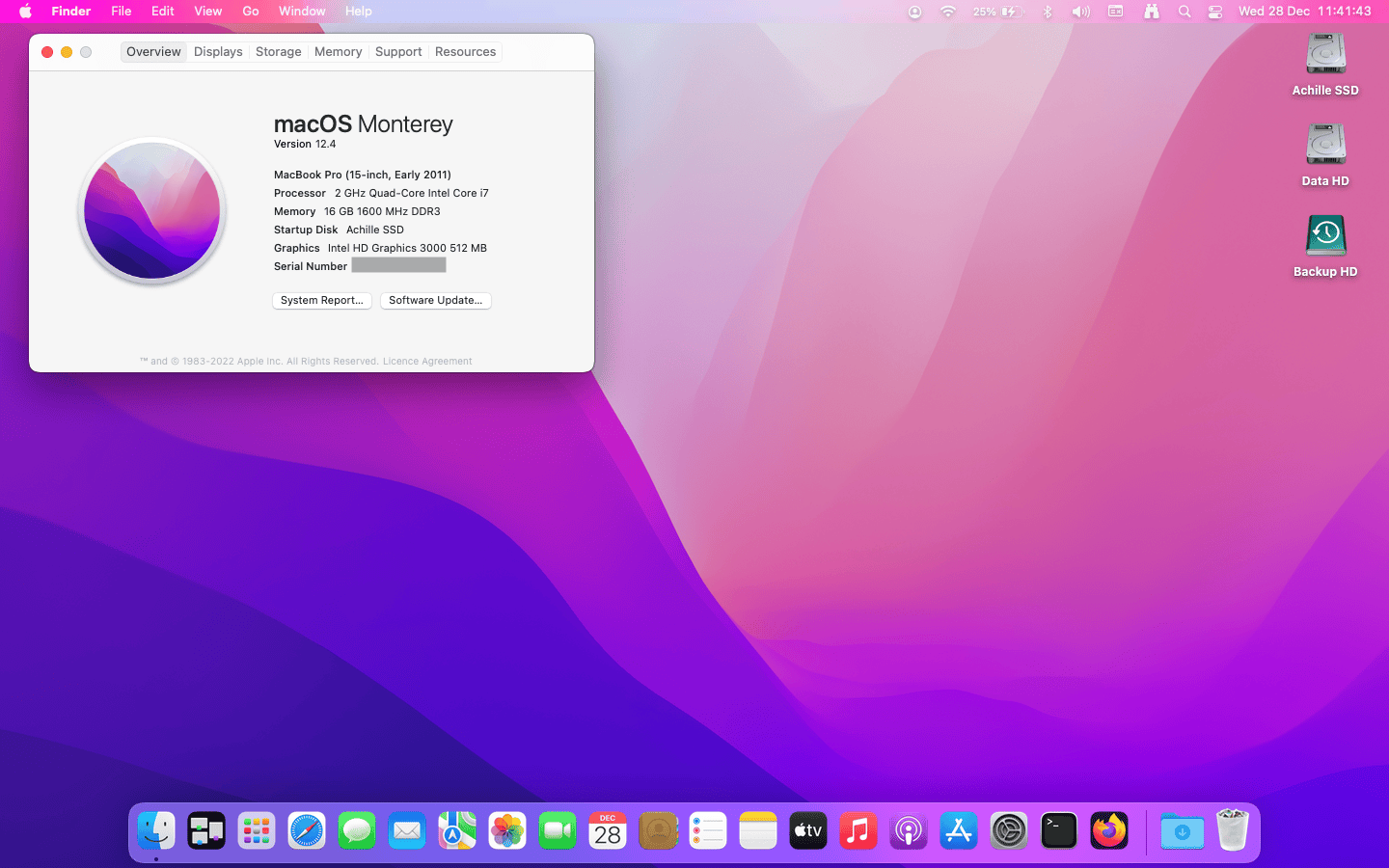
Task: Open the App Store from the Dock
Action: (959, 830)
